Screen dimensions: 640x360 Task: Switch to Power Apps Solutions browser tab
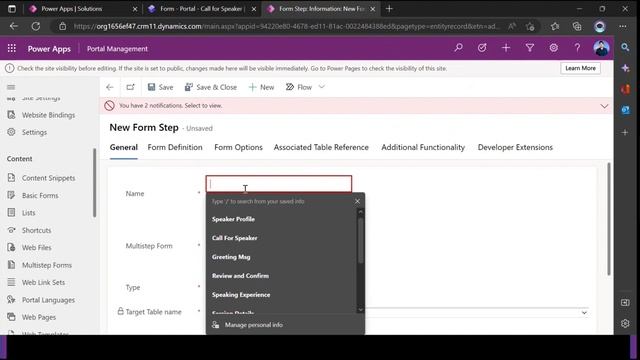tap(81, 9)
